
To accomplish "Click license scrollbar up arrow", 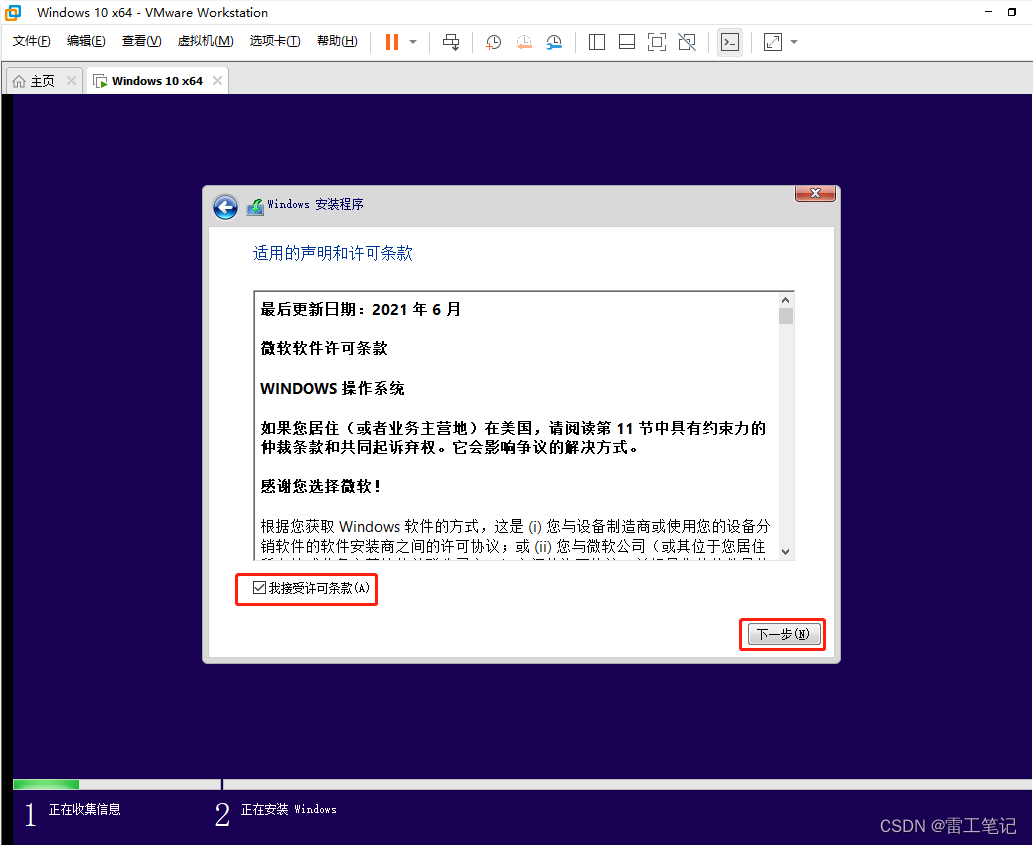I will tap(785, 300).
